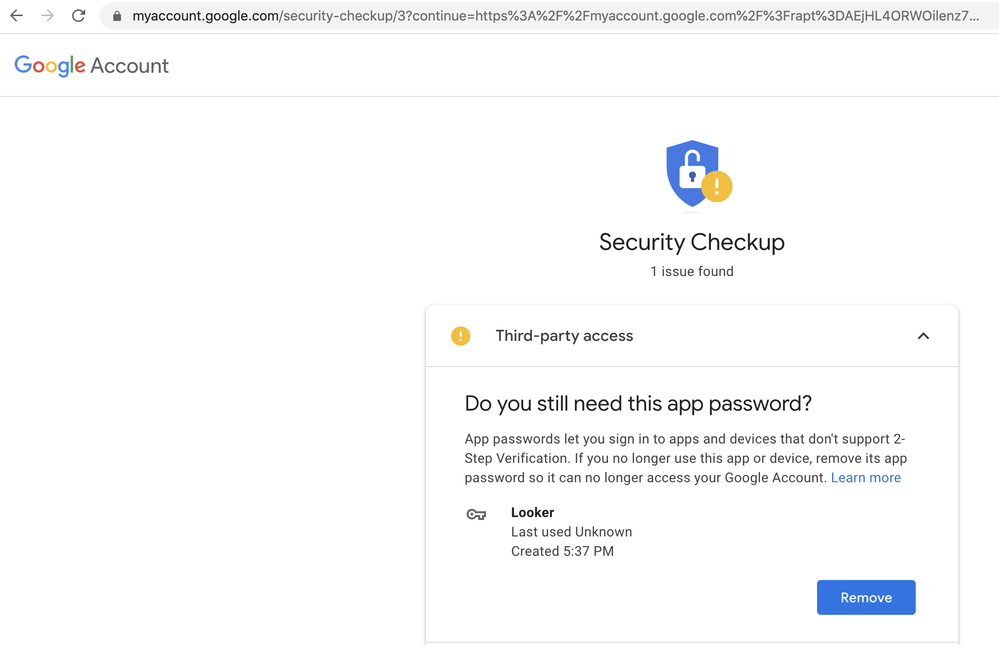
Task: Click the '1 issue found' text
Action: 692,272
